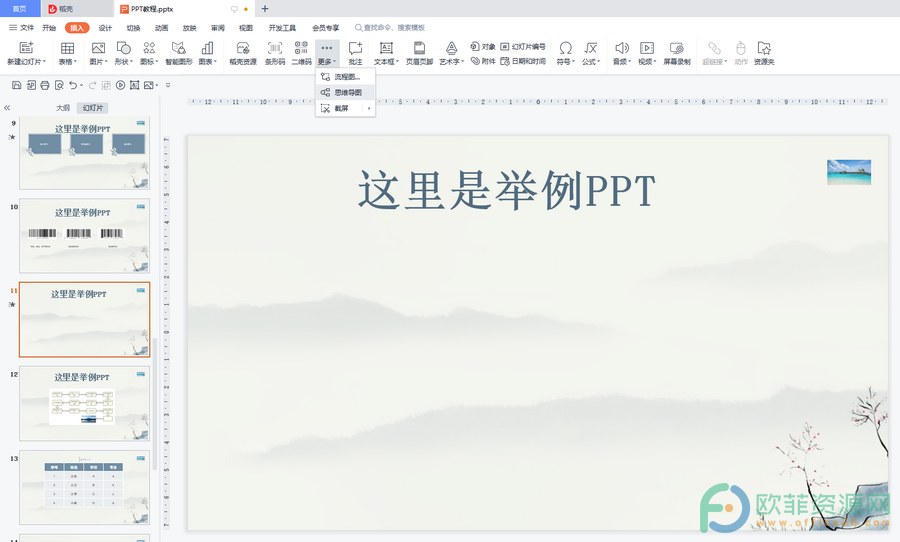Select slide 13 thumbnail with table
900x542 pixels.
tap(84, 487)
